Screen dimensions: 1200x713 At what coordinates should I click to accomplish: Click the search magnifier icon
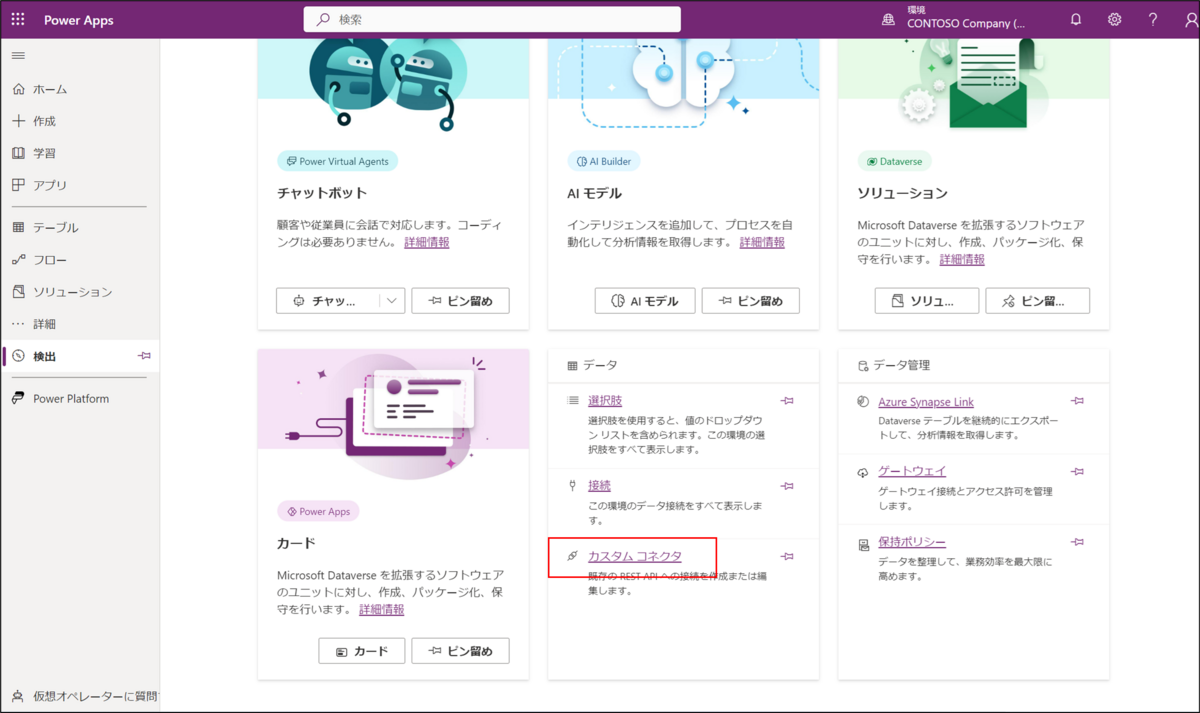323,20
